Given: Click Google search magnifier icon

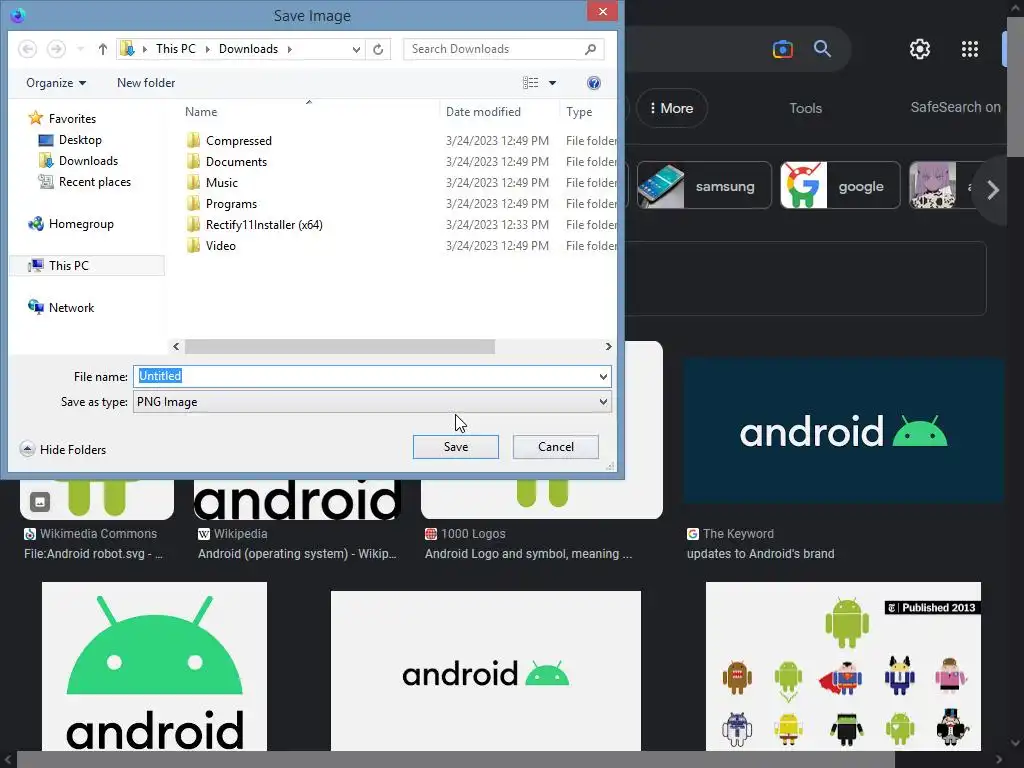Looking at the screenshot, I should coord(822,48).
